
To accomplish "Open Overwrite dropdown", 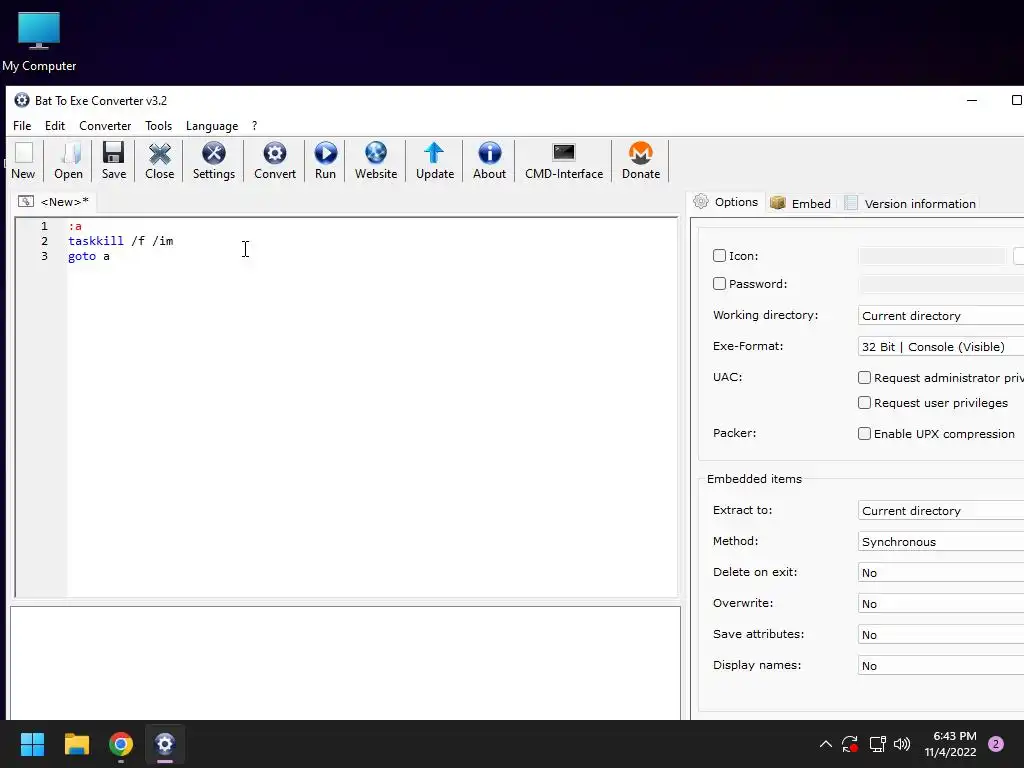I will [x=940, y=603].
